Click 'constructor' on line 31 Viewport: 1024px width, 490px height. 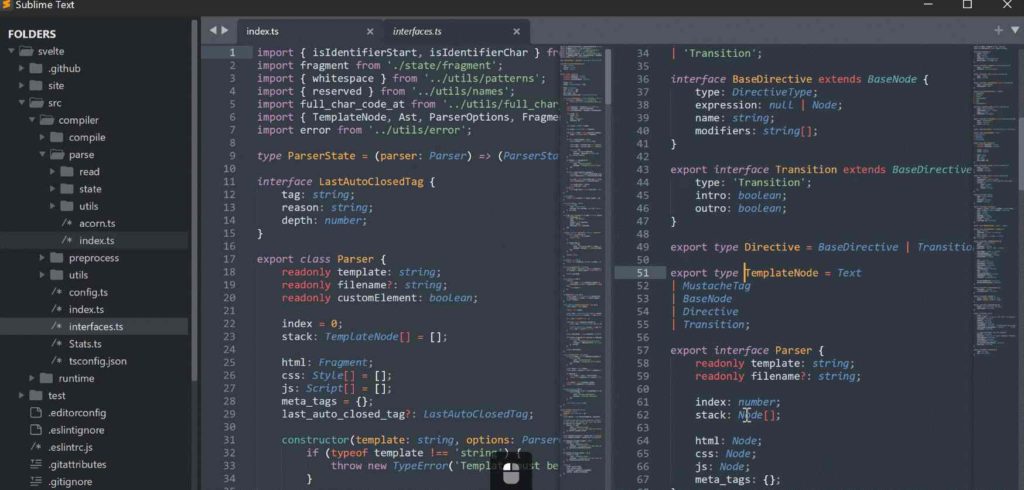315,440
